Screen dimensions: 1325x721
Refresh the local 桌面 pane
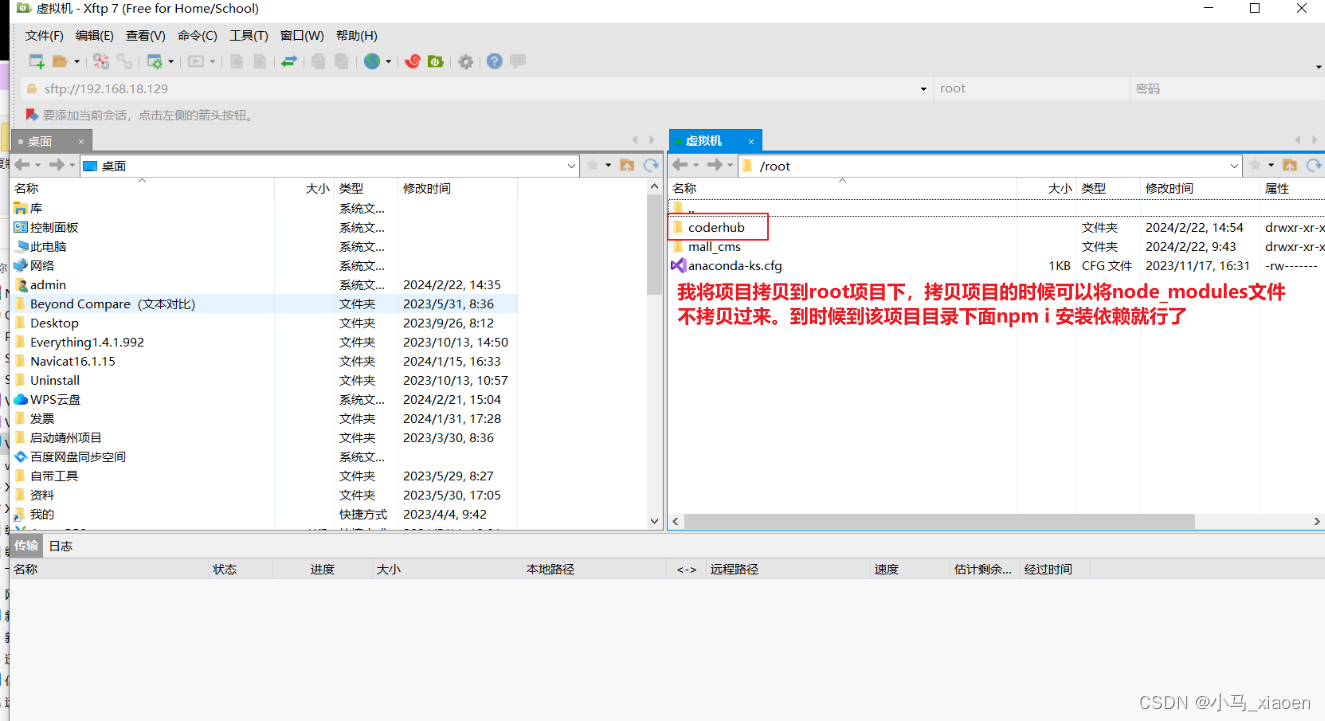pyautogui.click(x=652, y=165)
